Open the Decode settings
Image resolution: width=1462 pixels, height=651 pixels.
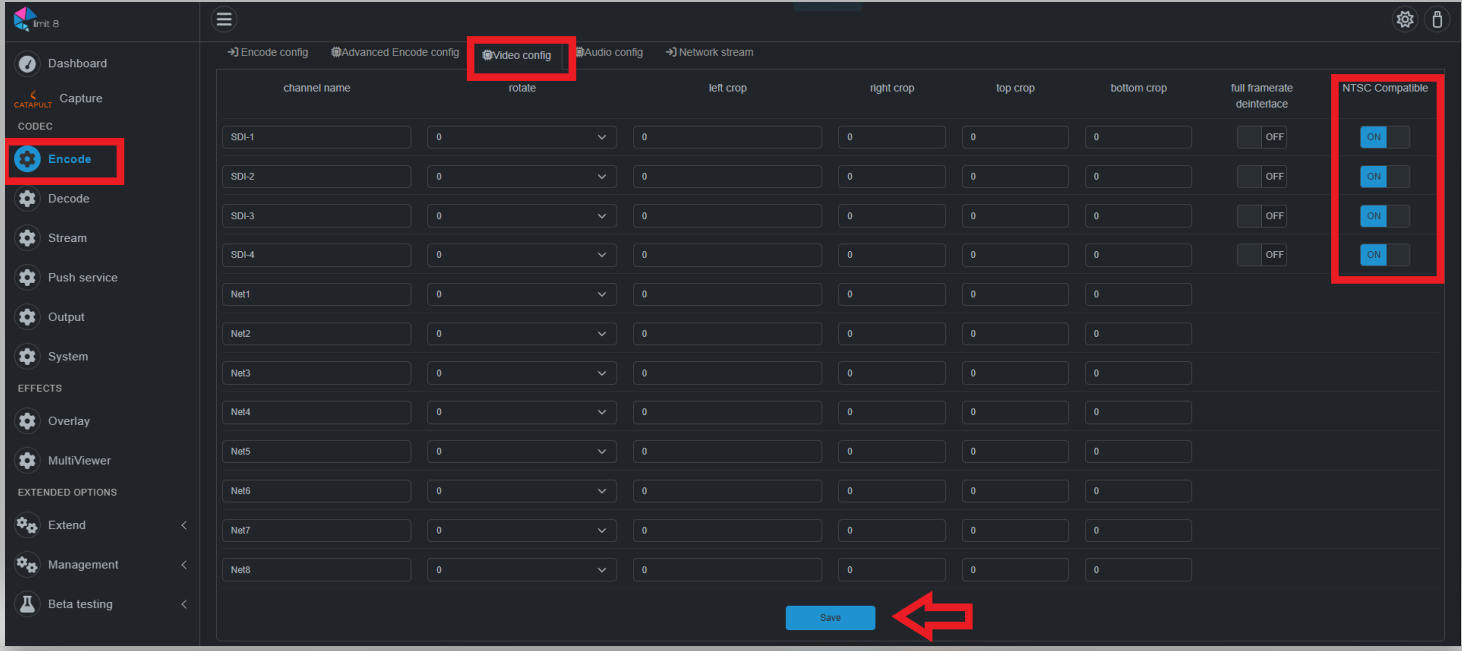(x=67, y=198)
